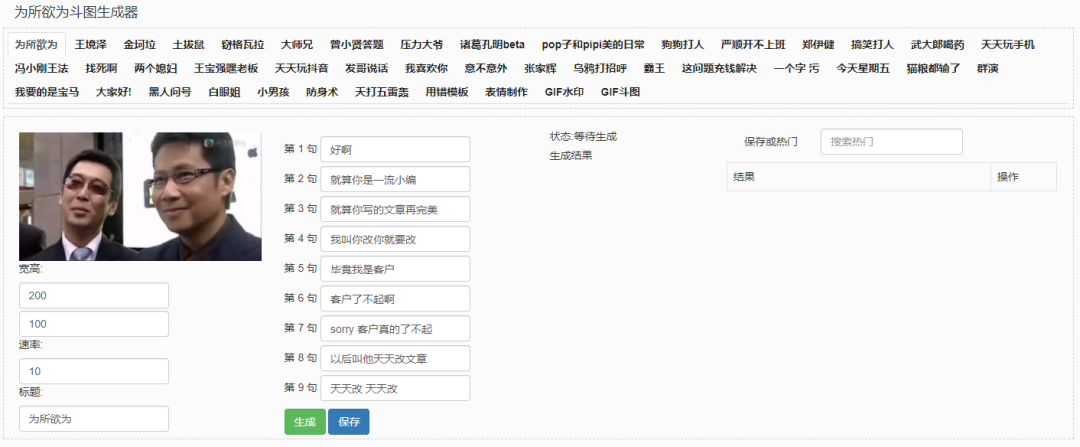Open the 天天玩手机 tab
The width and height of the screenshot is (1080, 447).
(x=1007, y=45)
